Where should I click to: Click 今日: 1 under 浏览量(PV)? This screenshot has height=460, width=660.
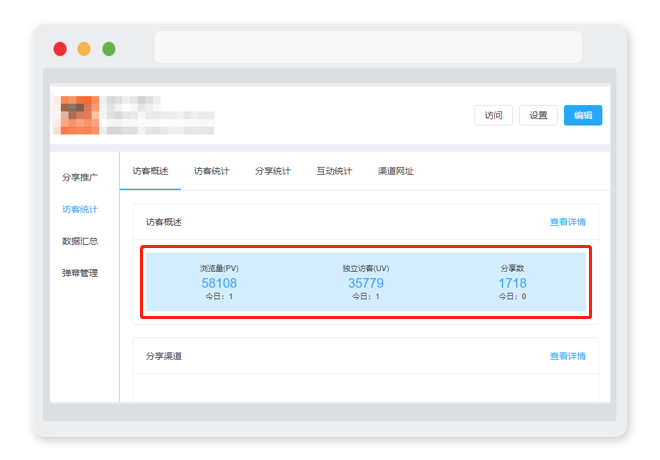coord(219,296)
